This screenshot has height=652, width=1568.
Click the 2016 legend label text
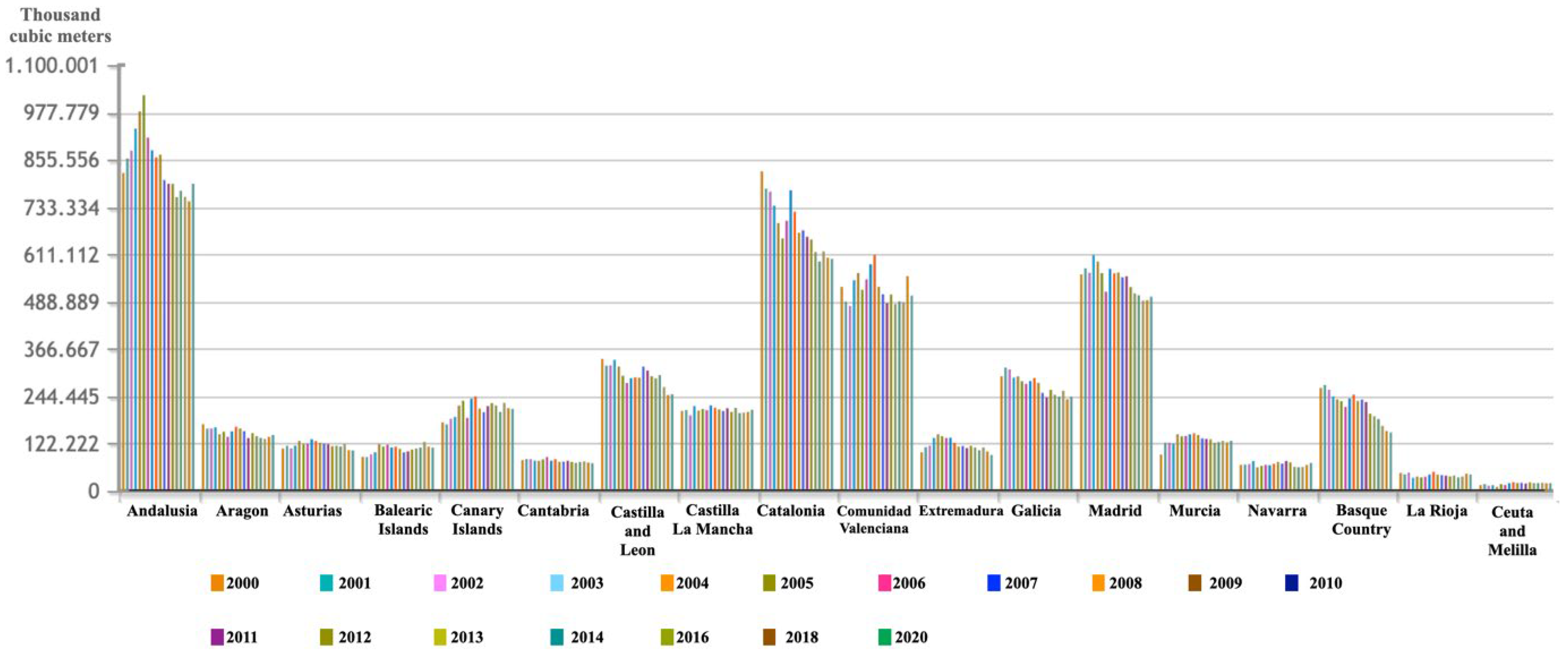click(692, 637)
